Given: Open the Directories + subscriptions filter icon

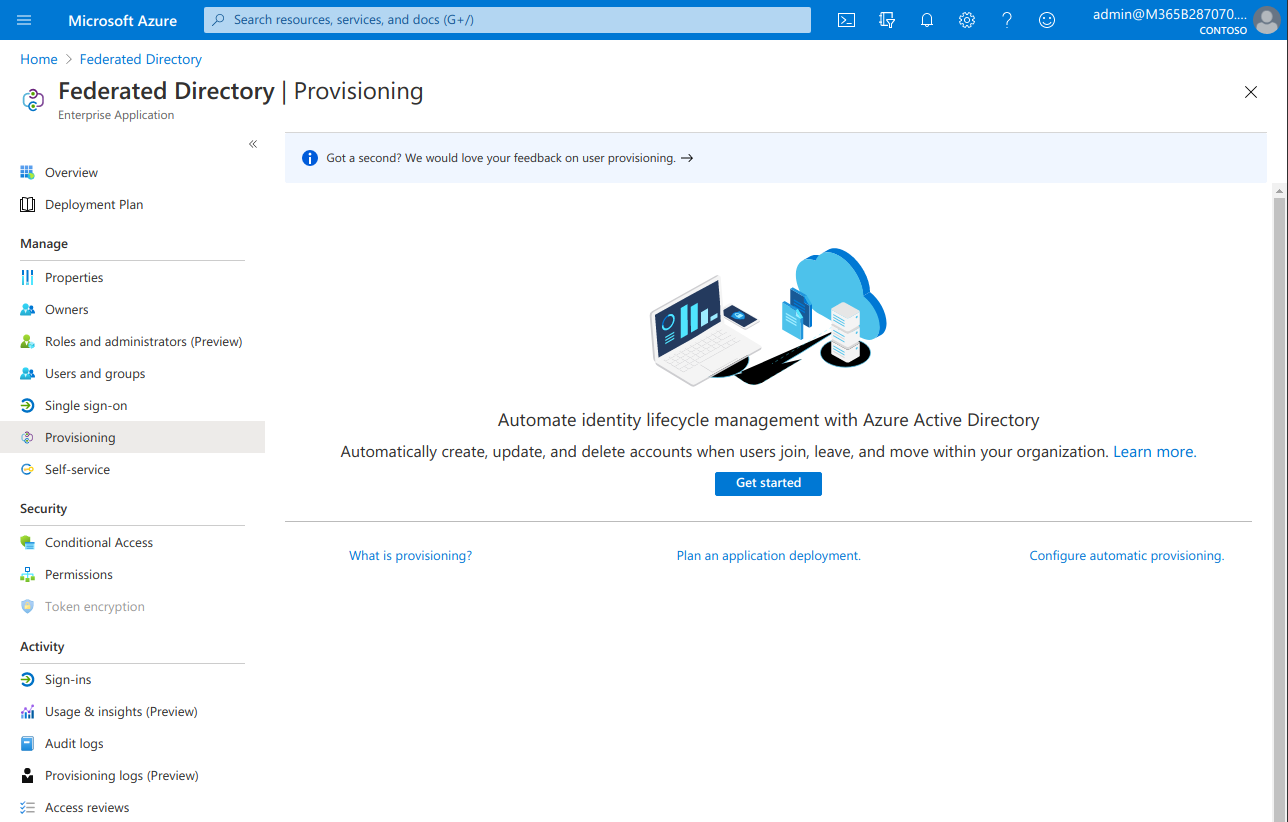Looking at the screenshot, I should (x=886, y=20).
